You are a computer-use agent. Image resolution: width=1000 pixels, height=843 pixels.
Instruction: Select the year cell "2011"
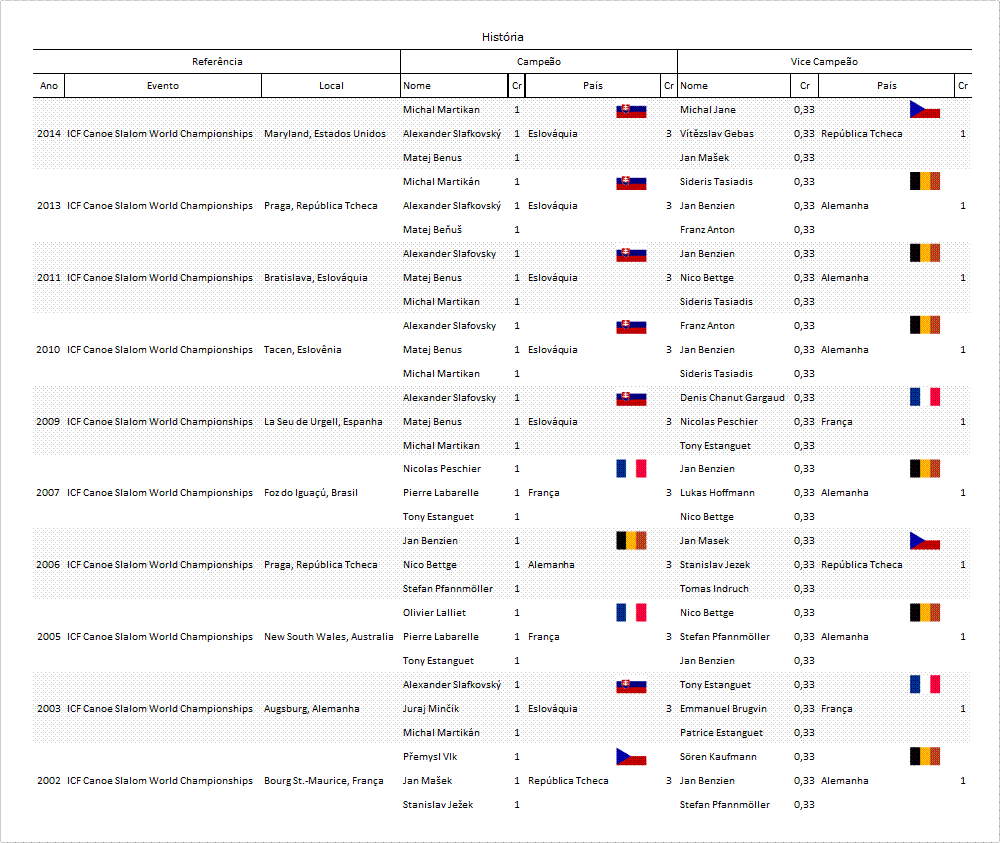click(x=48, y=278)
